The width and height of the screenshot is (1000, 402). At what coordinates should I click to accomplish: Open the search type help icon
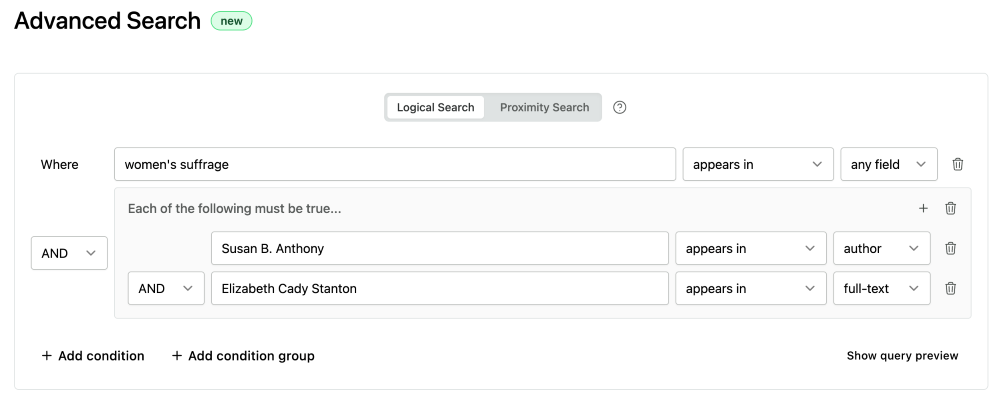tap(619, 108)
